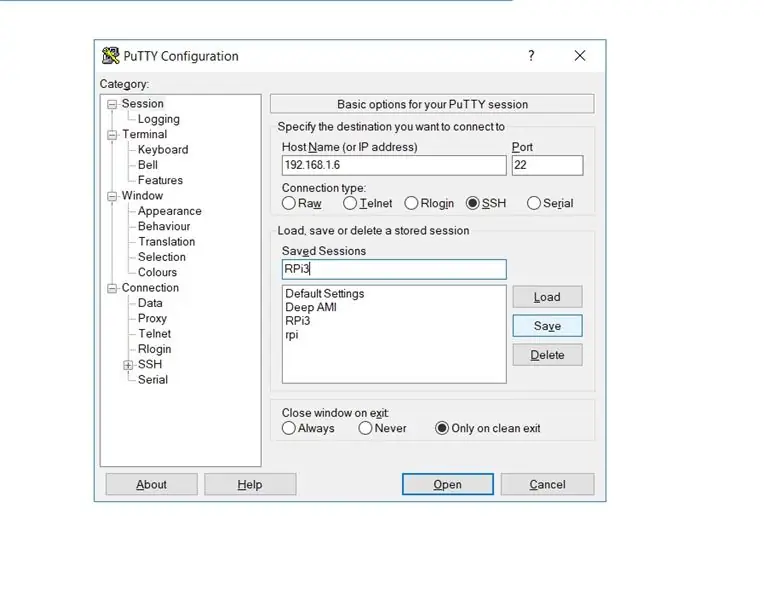
Task: Click the Host Name input field
Action: click(x=394, y=165)
